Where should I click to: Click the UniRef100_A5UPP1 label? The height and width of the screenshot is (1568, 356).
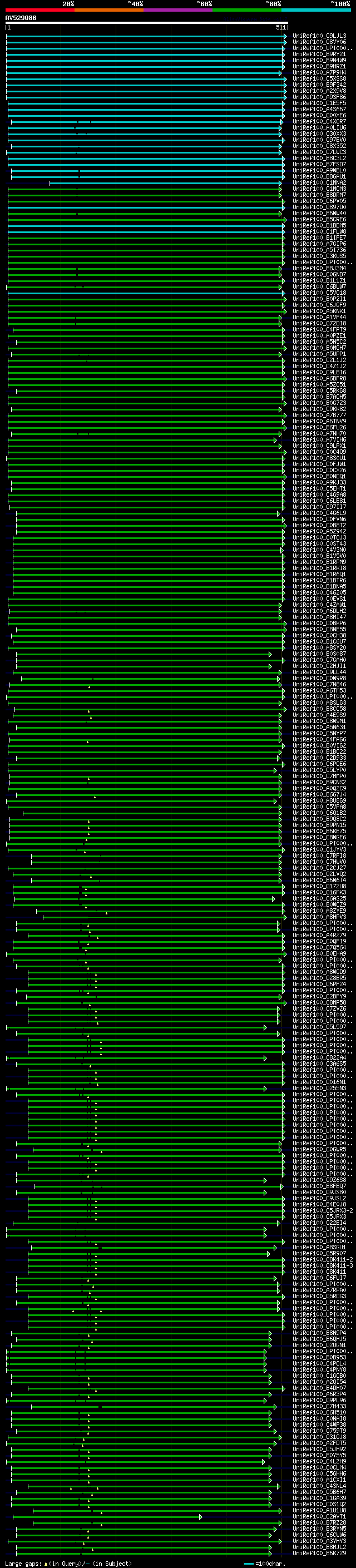click(319, 354)
